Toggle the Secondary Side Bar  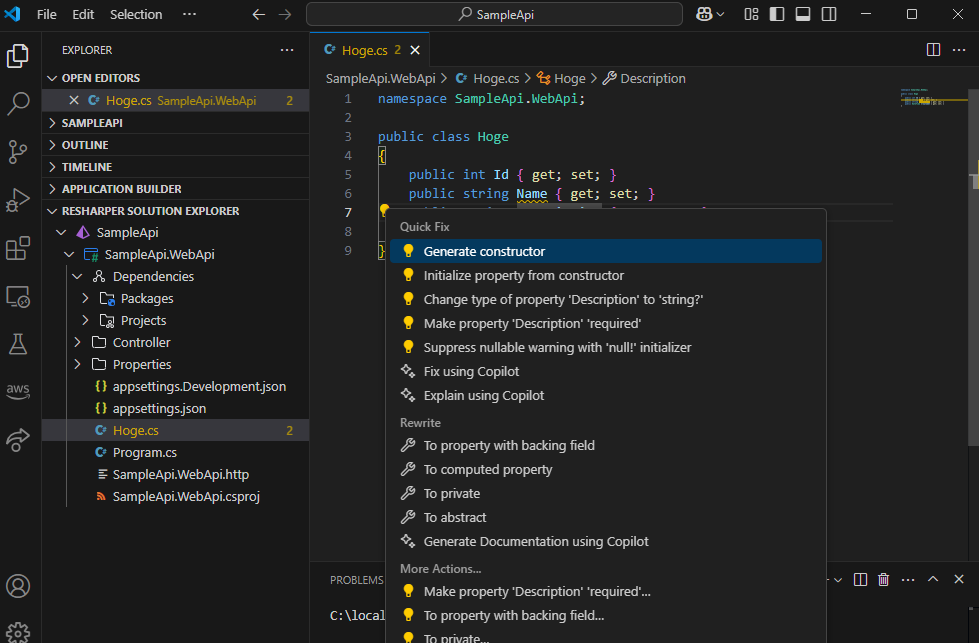pyautogui.click(x=828, y=14)
